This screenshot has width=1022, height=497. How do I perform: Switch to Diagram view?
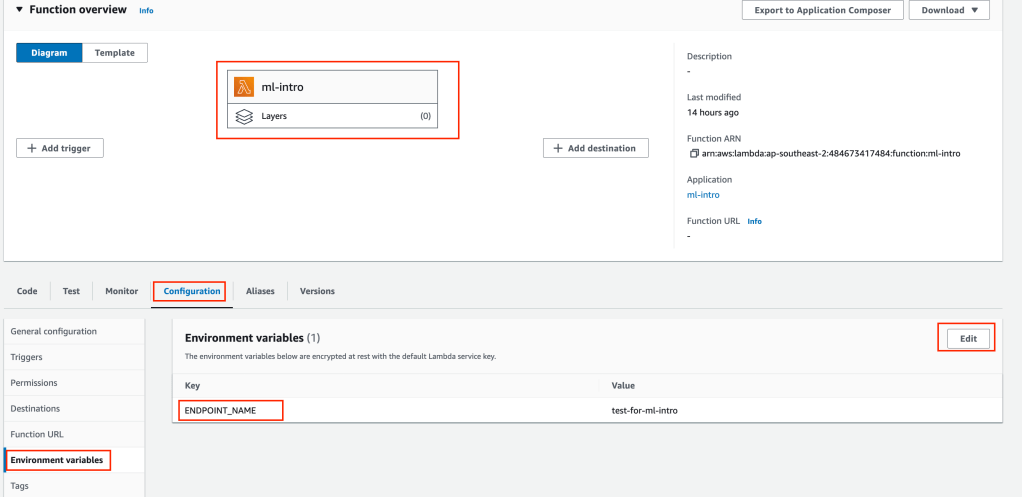[49, 53]
